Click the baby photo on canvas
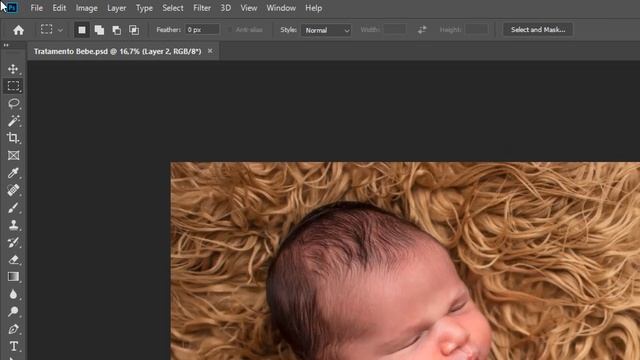Image resolution: width=640 pixels, height=360 pixels. pos(405,261)
